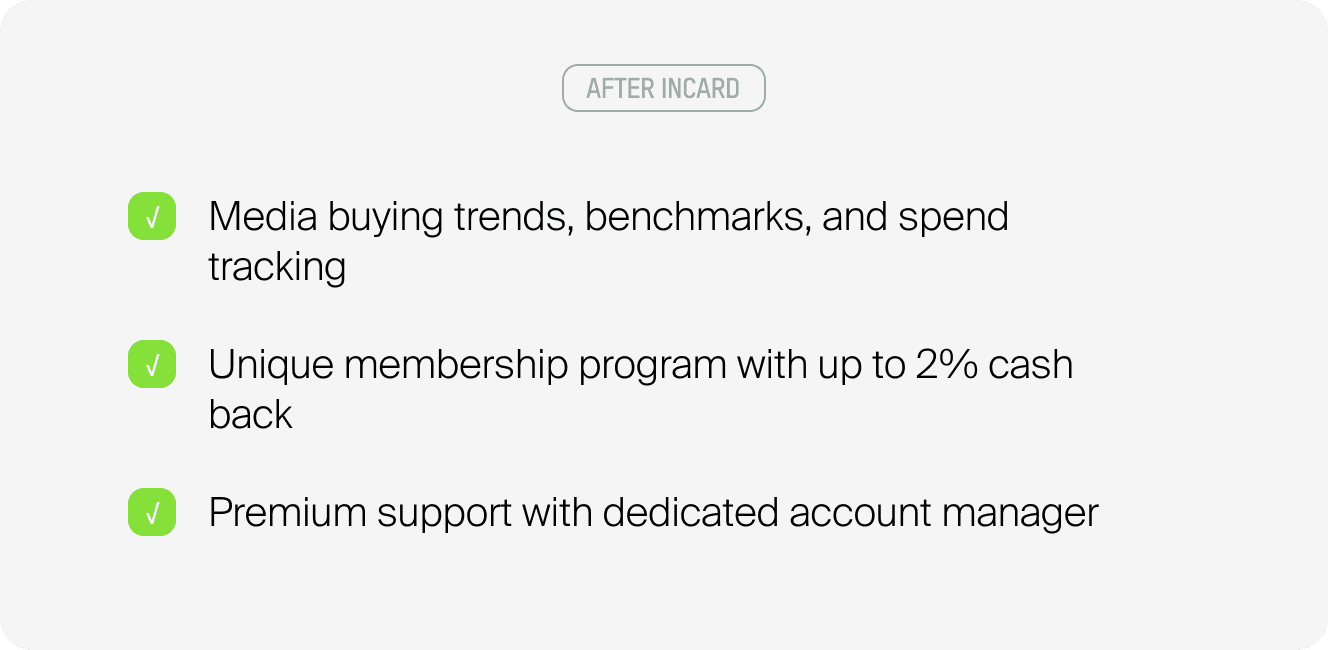Click the AFTER INCARD badge
The width and height of the screenshot is (1328, 650).
[663, 88]
